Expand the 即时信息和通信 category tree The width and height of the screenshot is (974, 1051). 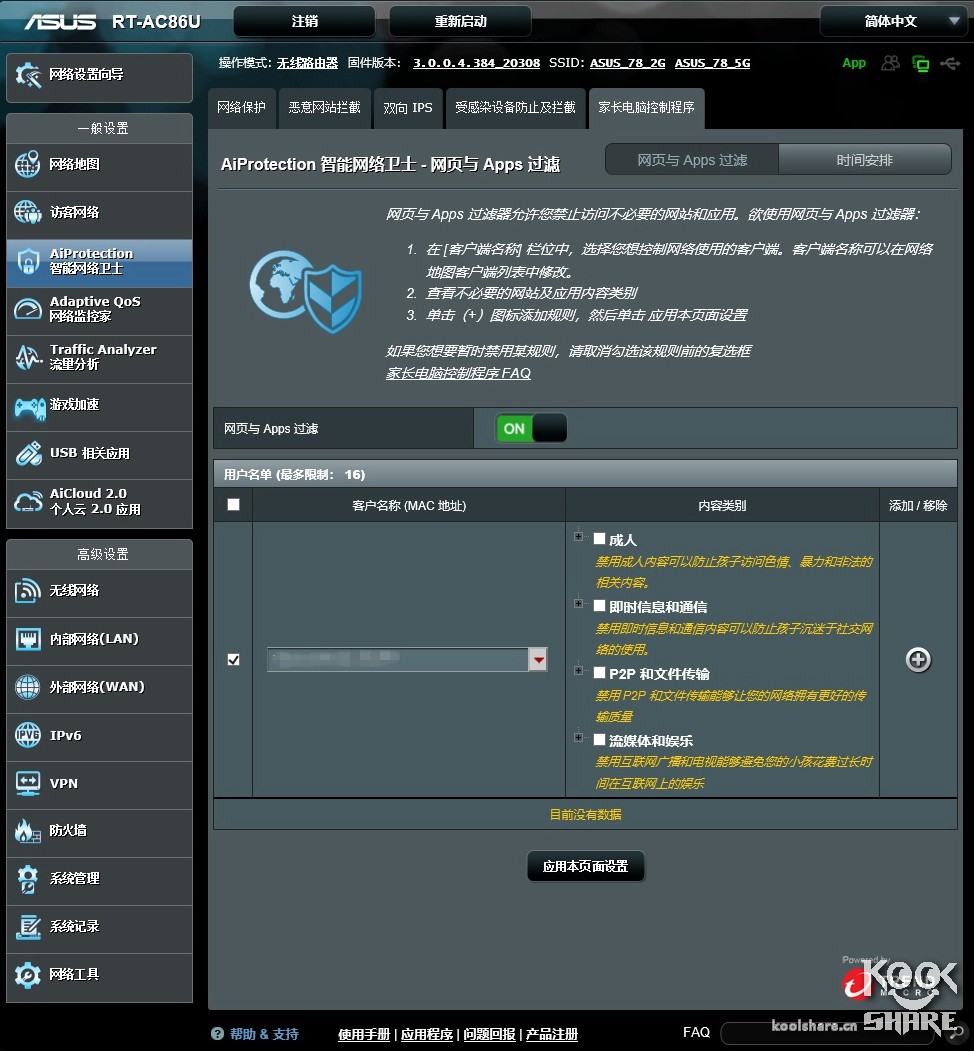pos(579,604)
